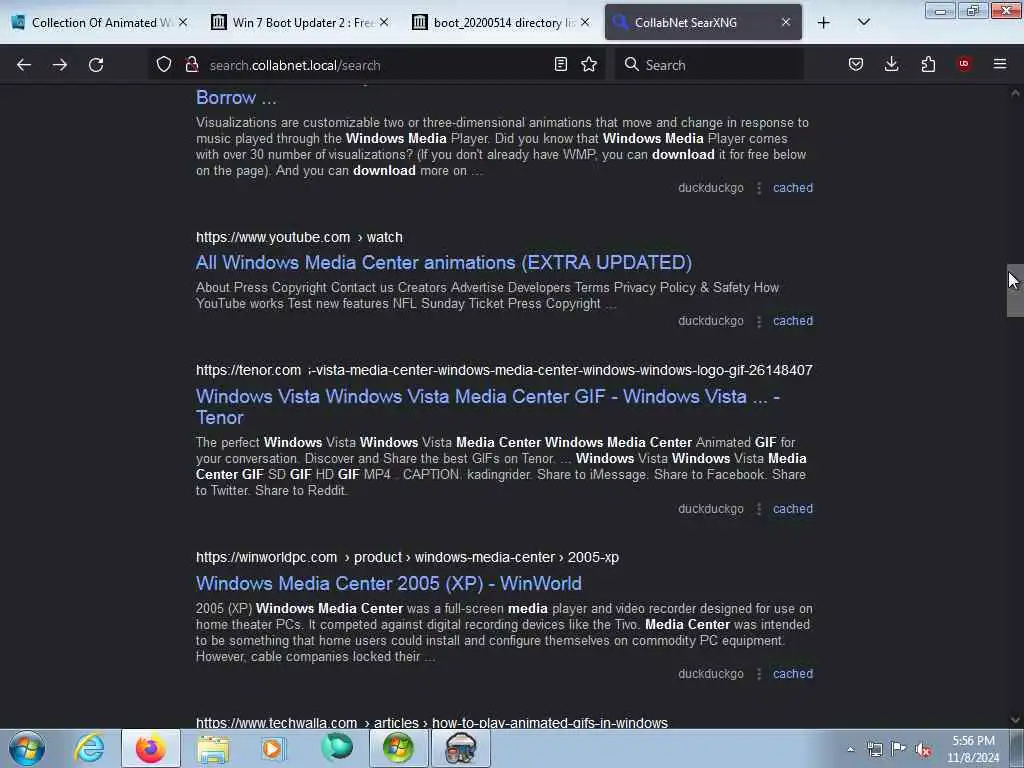Toggle reader view icon in address bar
Image resolution: width=1024 pixels, height=768 pixels.
click(x=560, y=64)
